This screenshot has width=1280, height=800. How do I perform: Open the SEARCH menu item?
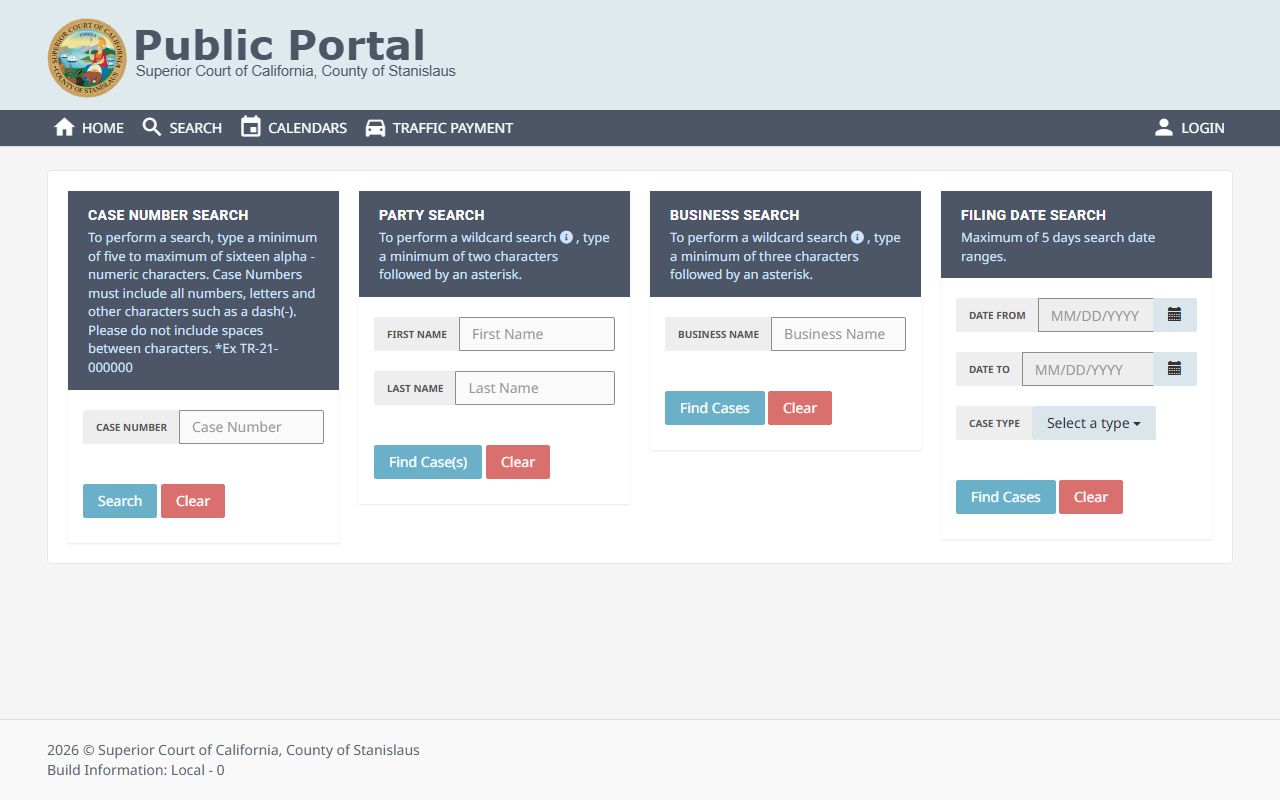click(x=182, y=128)
